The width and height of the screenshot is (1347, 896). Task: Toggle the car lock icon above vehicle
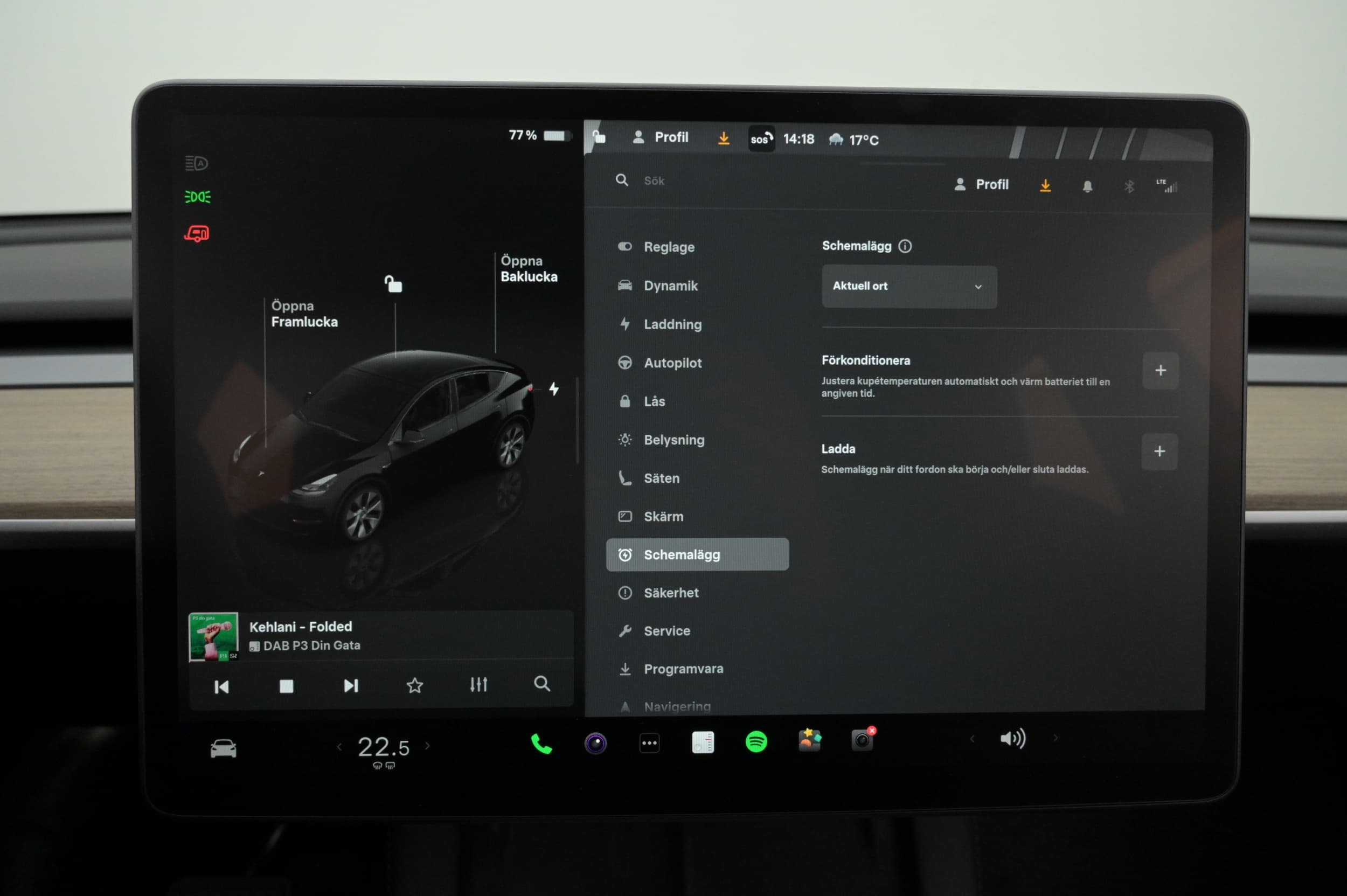(393, 284)
